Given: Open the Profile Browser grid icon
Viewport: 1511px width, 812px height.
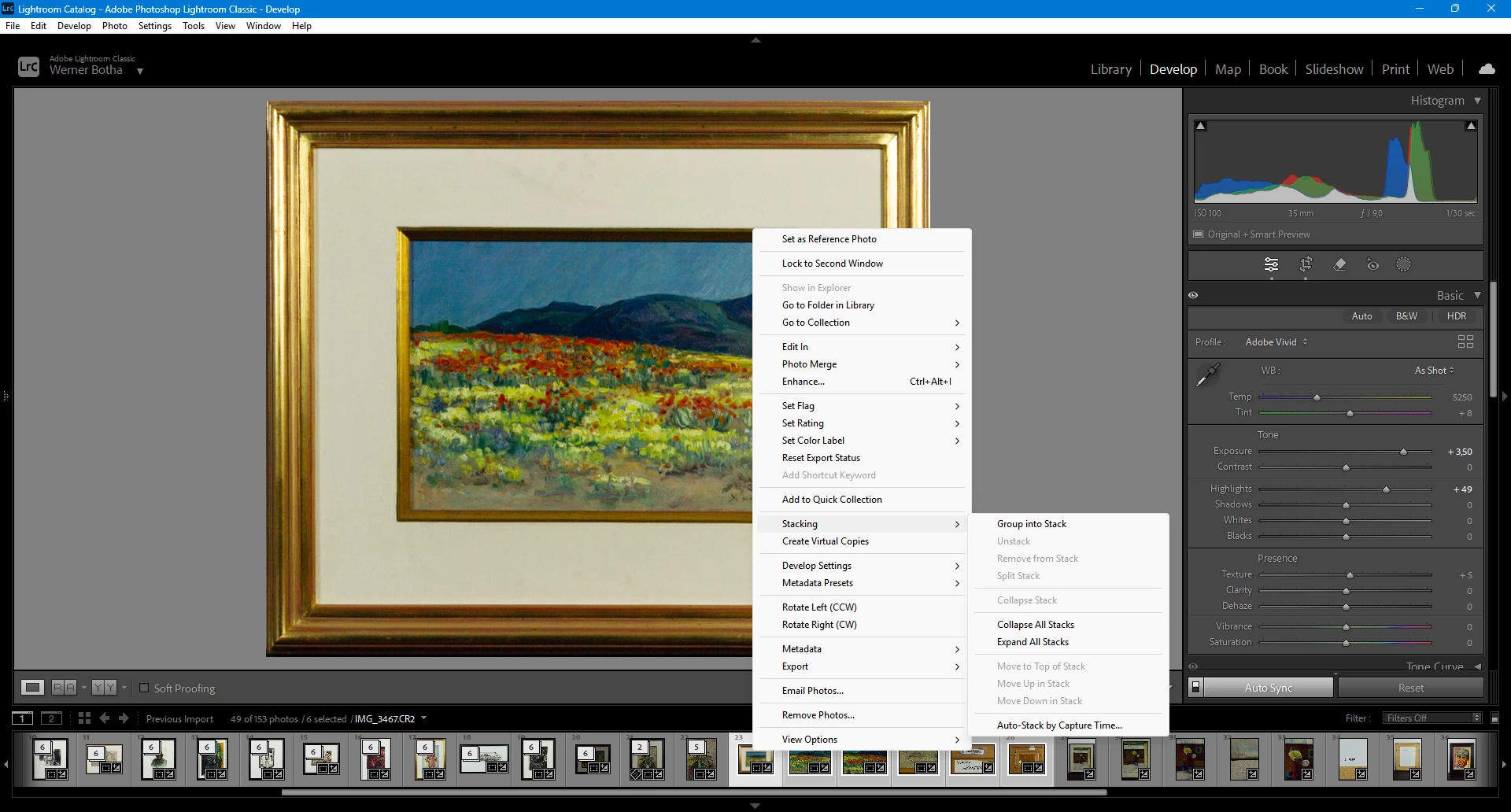Looking at the screenshot, I should [1465, 341].
